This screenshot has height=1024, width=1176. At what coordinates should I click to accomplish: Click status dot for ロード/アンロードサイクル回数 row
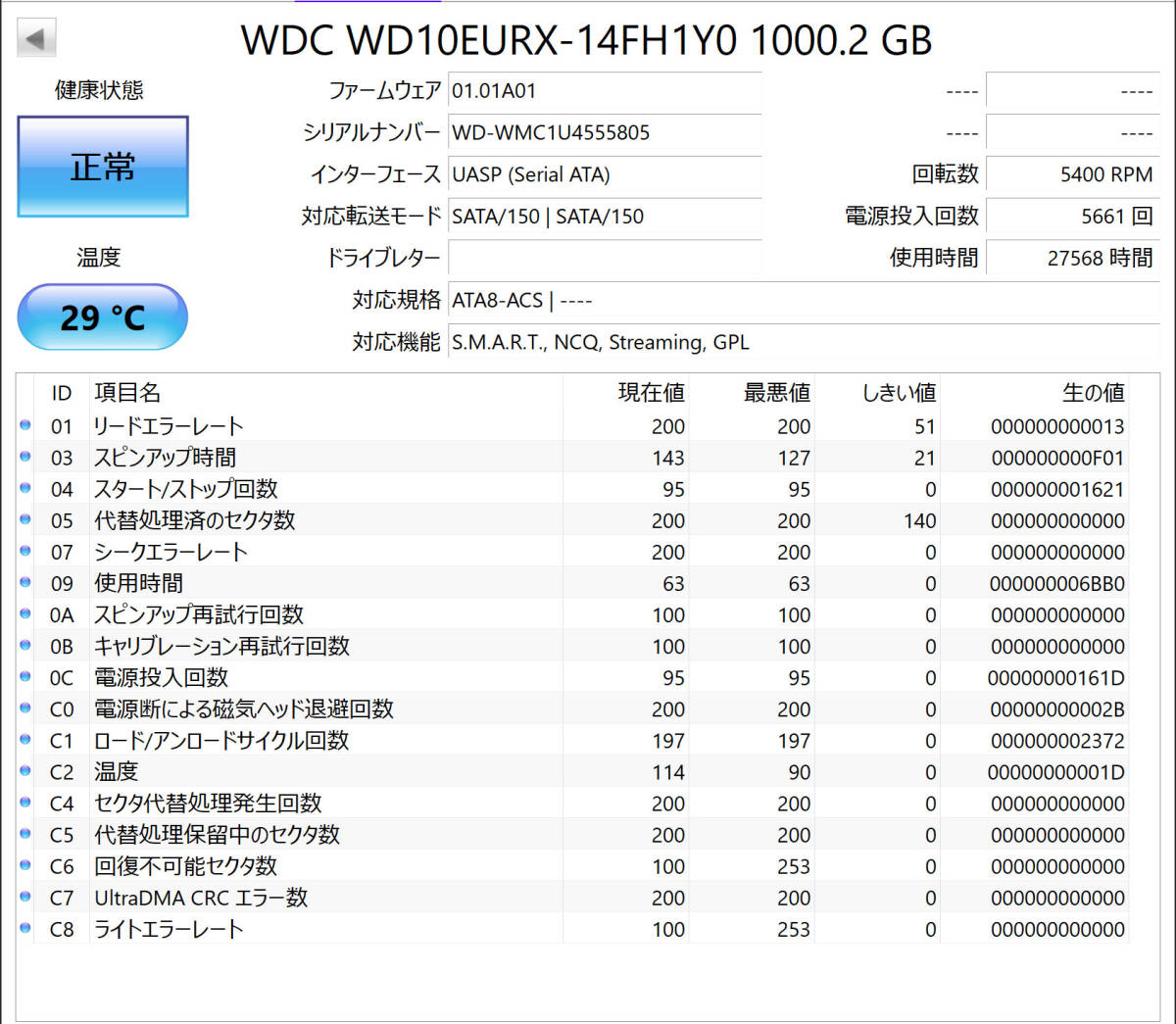(x=25, y=739)
